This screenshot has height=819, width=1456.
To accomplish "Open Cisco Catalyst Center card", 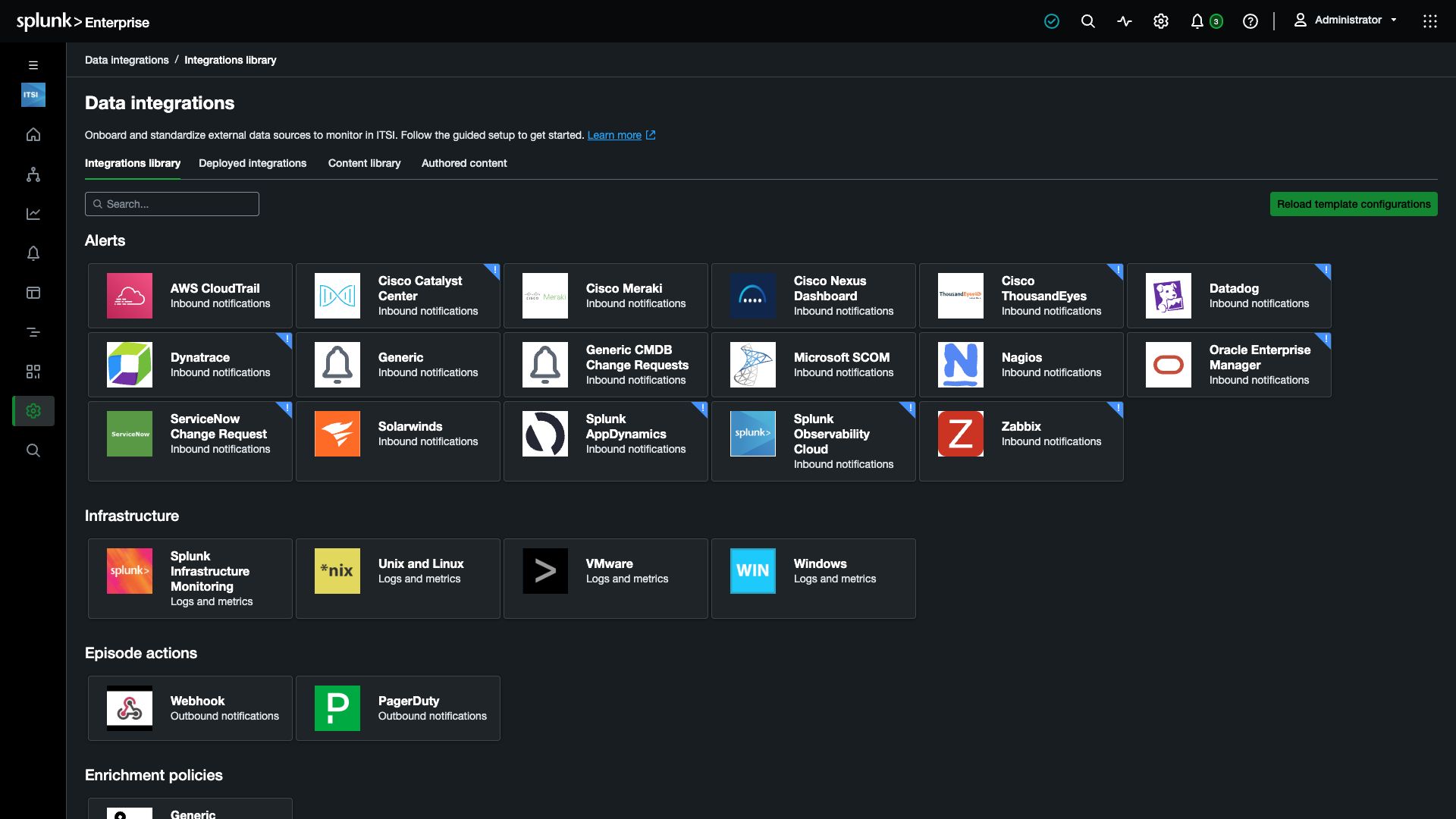I will click(398, 296).
